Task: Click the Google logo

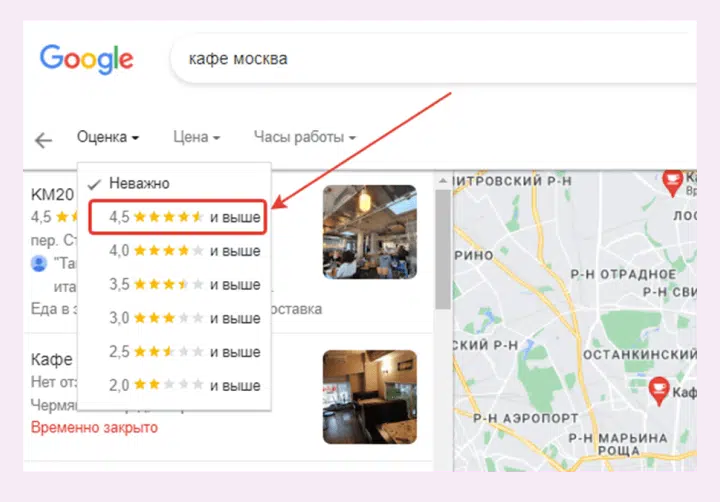Action: coord(86,59)
